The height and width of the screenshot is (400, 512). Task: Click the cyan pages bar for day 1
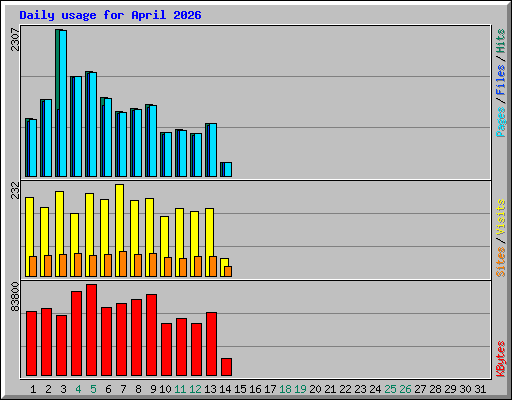tap(33, 148)
